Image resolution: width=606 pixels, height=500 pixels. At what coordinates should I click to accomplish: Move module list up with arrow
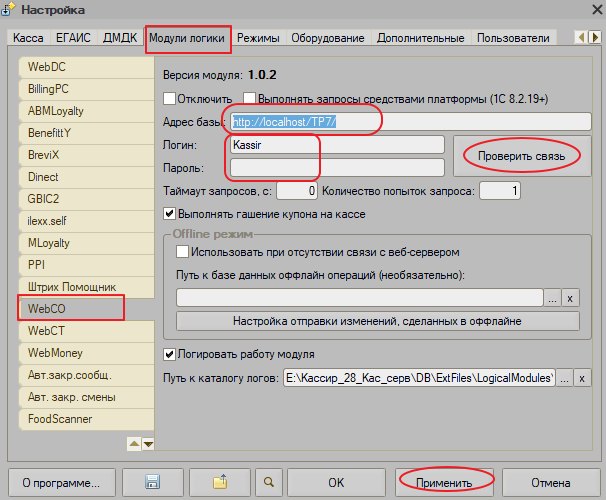[x=134, y=444]
